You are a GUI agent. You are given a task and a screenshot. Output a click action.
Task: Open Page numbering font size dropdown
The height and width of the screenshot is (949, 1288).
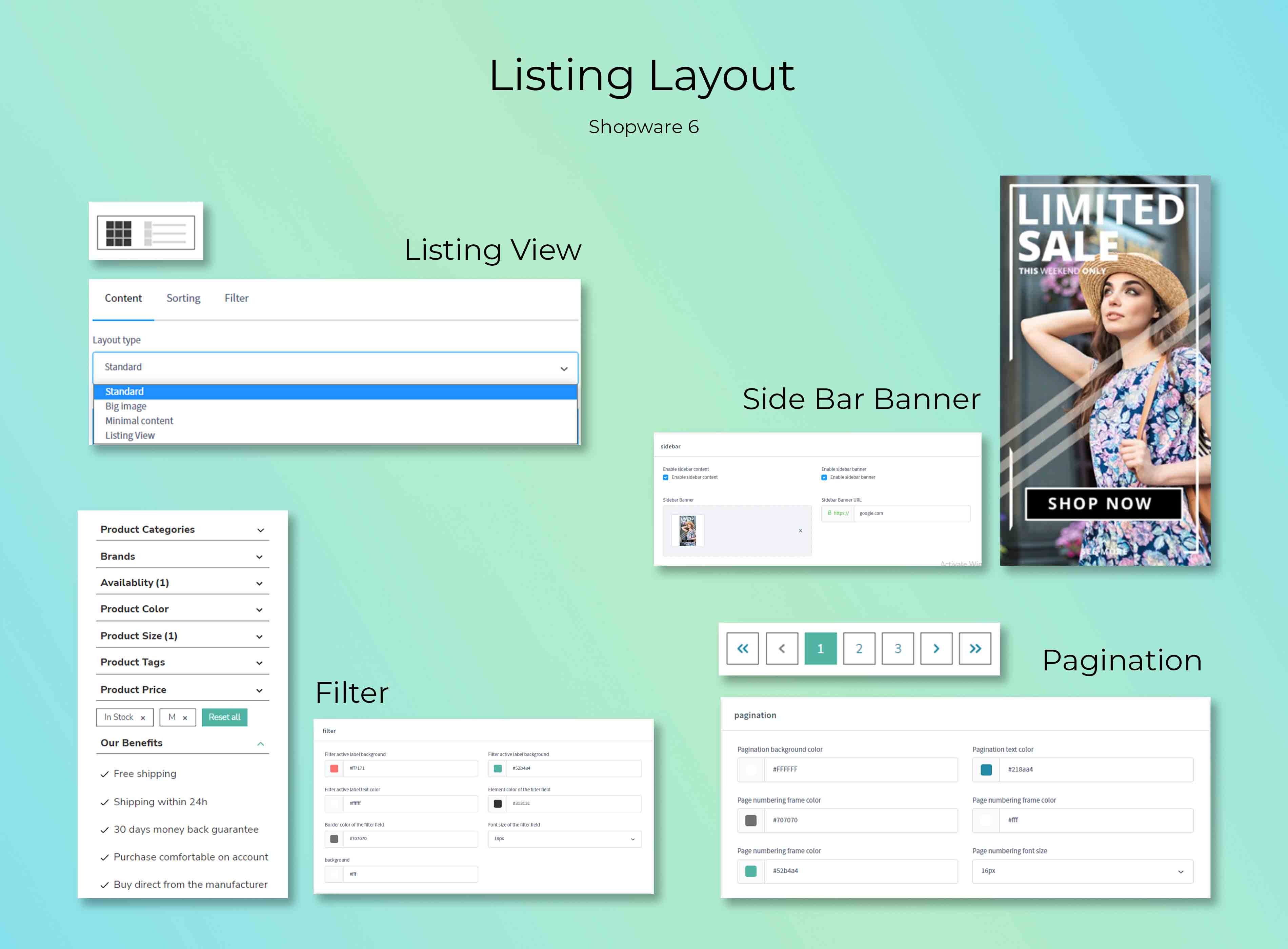point(1082,871)
